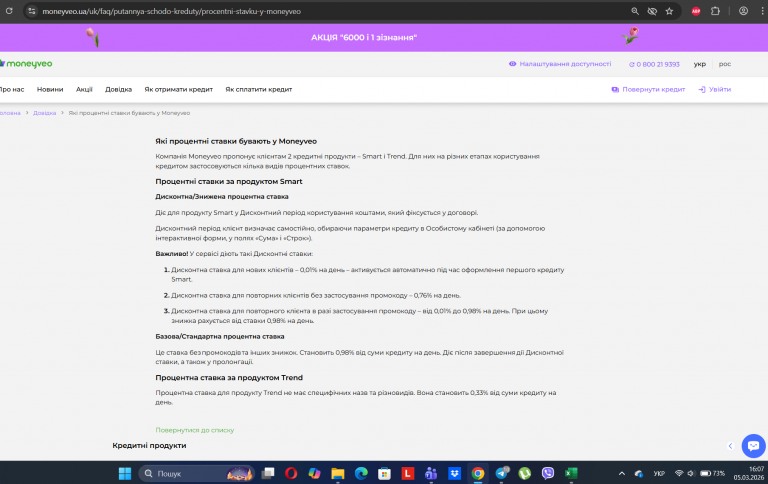Click heading 'Процентна ставка за продуктом Trend'

coord(229,378)
